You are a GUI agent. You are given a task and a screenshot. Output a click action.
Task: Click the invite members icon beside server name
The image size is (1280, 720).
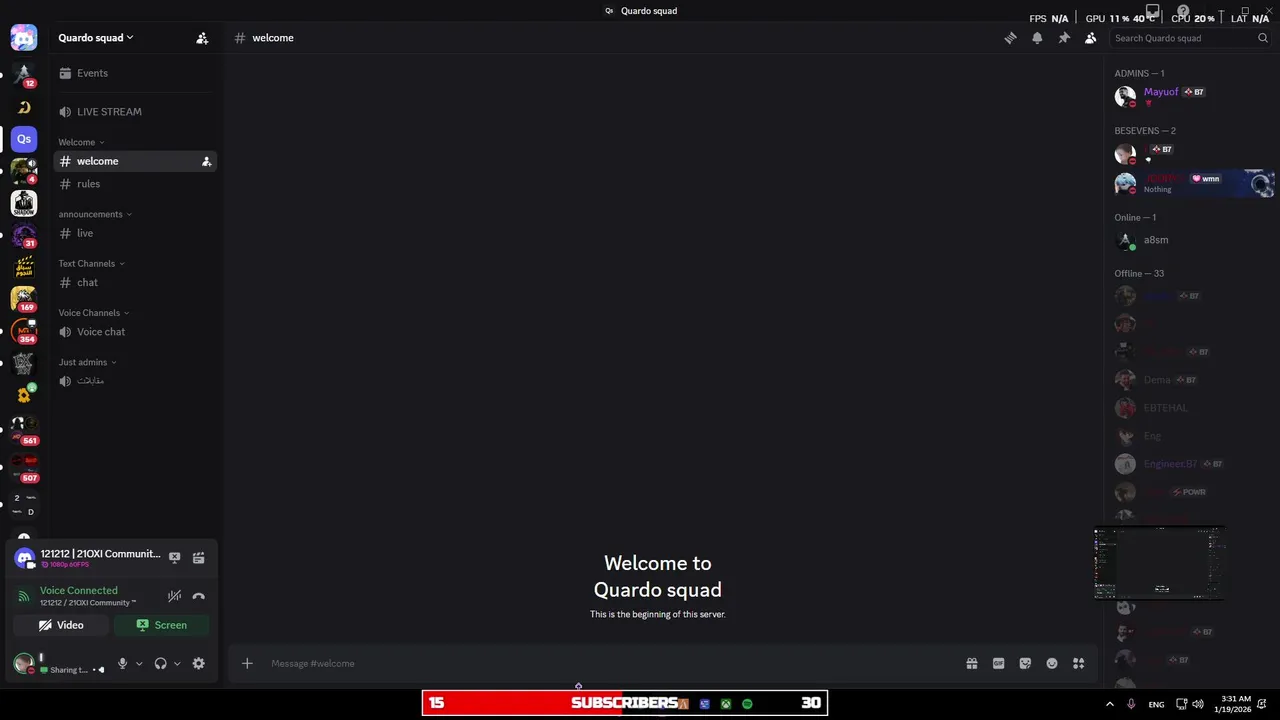[202, 38]
